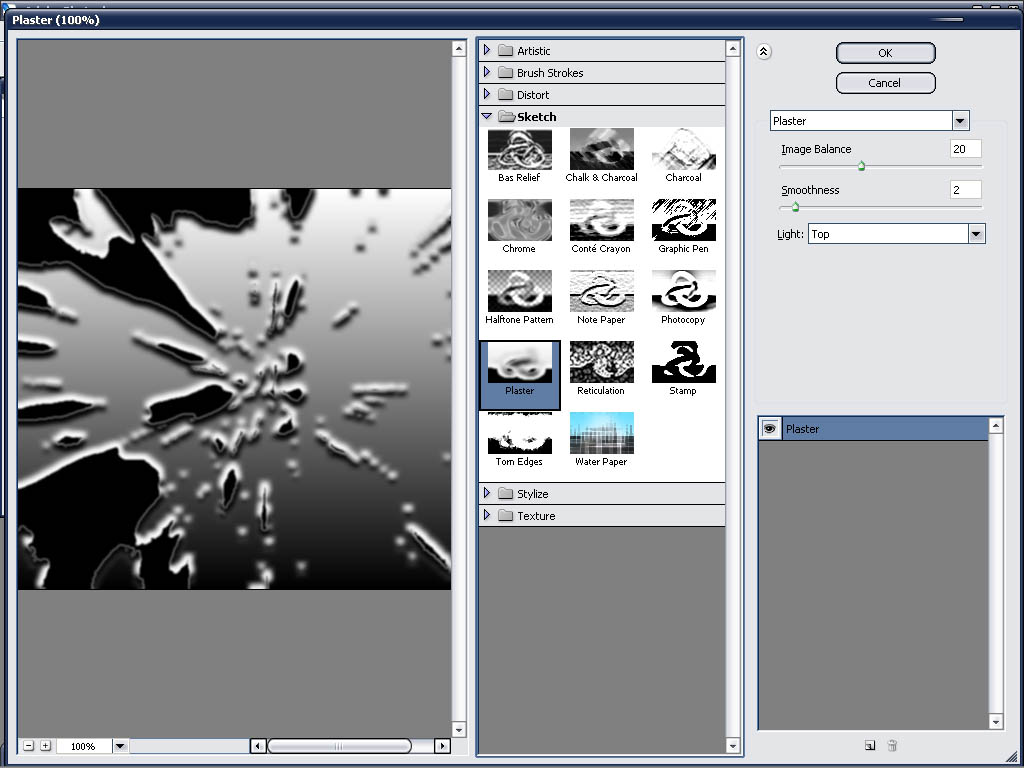
Task: Apply the Water Paper filter
Action: 601,434
